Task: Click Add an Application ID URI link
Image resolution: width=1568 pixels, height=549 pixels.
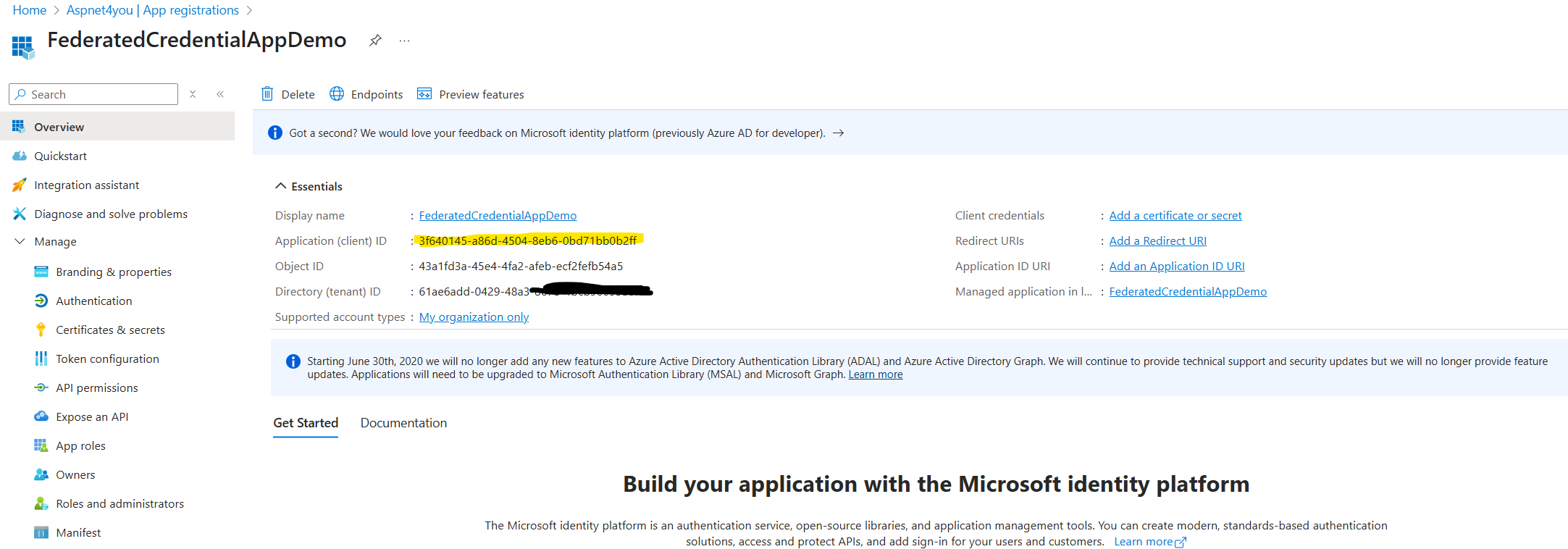Action: click(x=1176, y=266)
